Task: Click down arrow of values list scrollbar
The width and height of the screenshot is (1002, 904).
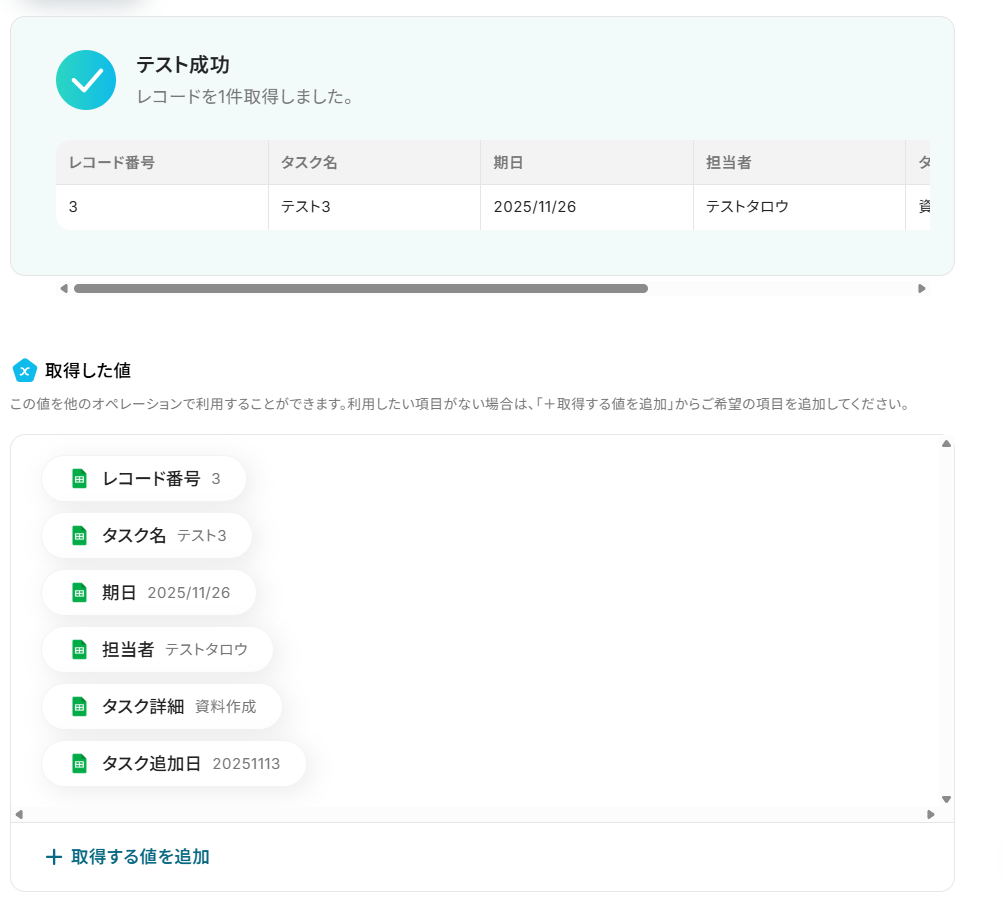Action: tap(946, 799)
